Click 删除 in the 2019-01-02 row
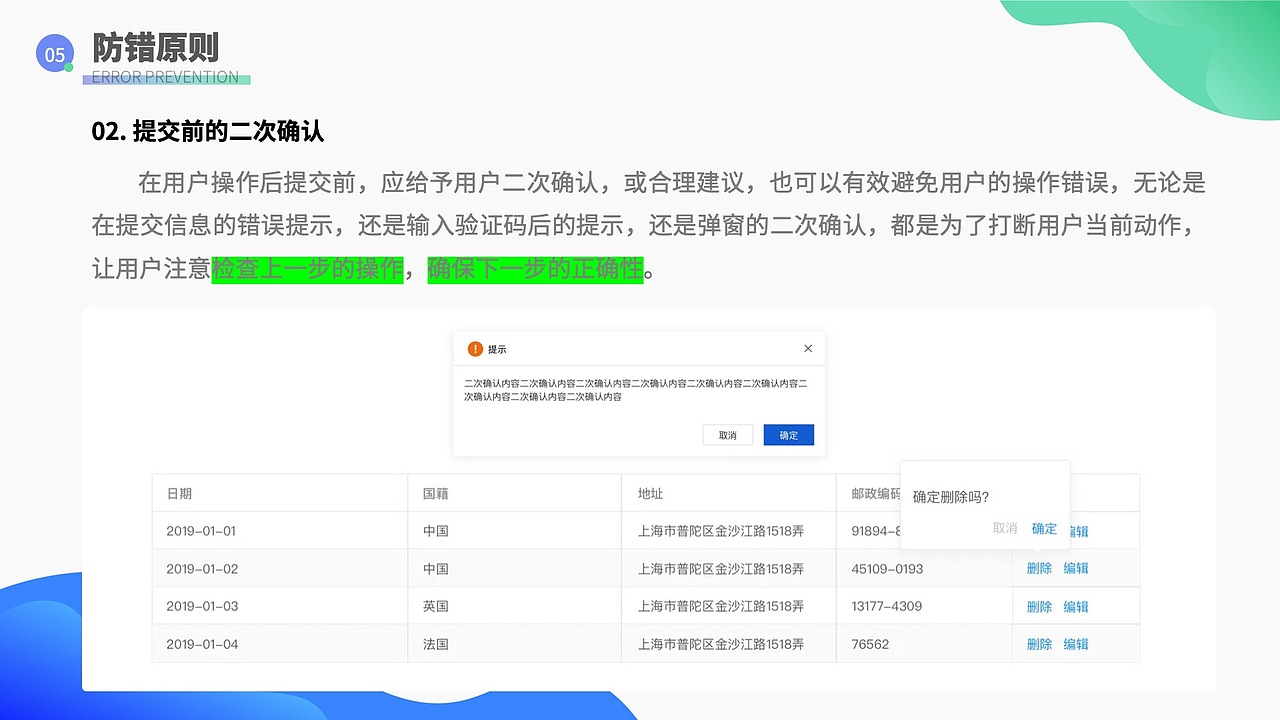Image resolution: width=1280 pixels, height=720 pixels. tap(1039, 568)
